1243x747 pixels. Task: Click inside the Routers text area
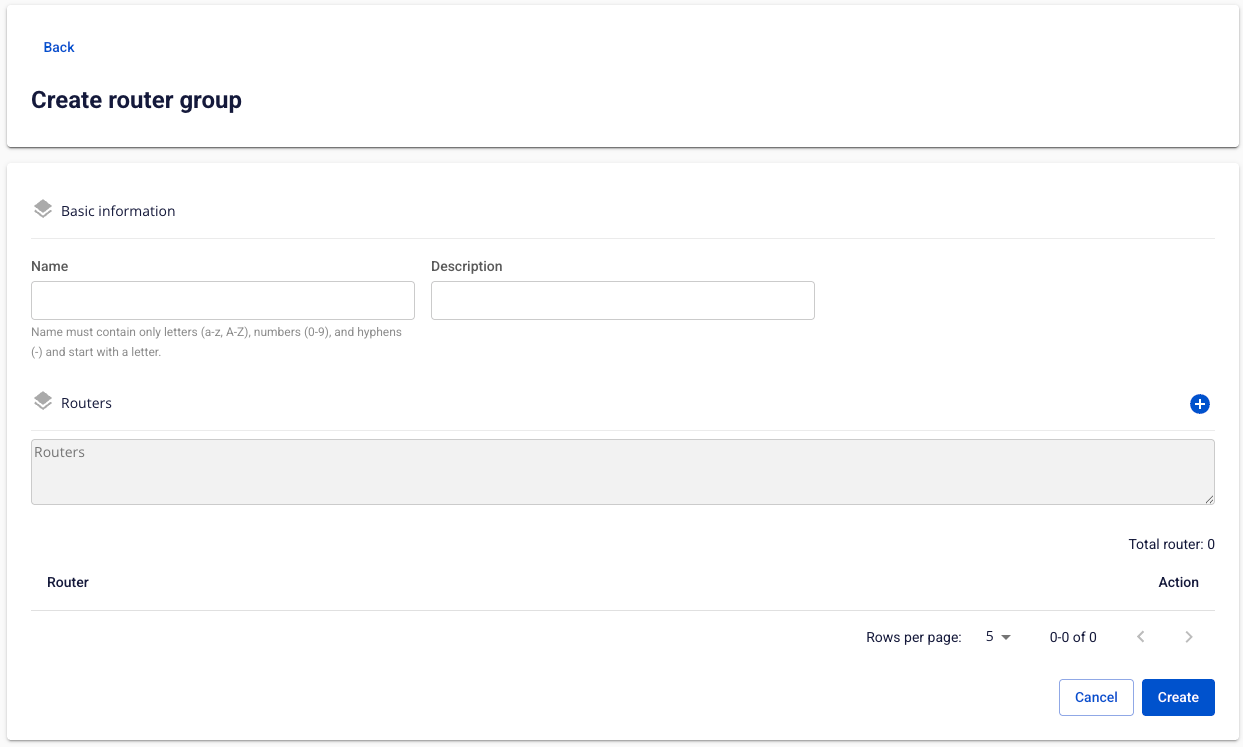[x=622, y=472]
